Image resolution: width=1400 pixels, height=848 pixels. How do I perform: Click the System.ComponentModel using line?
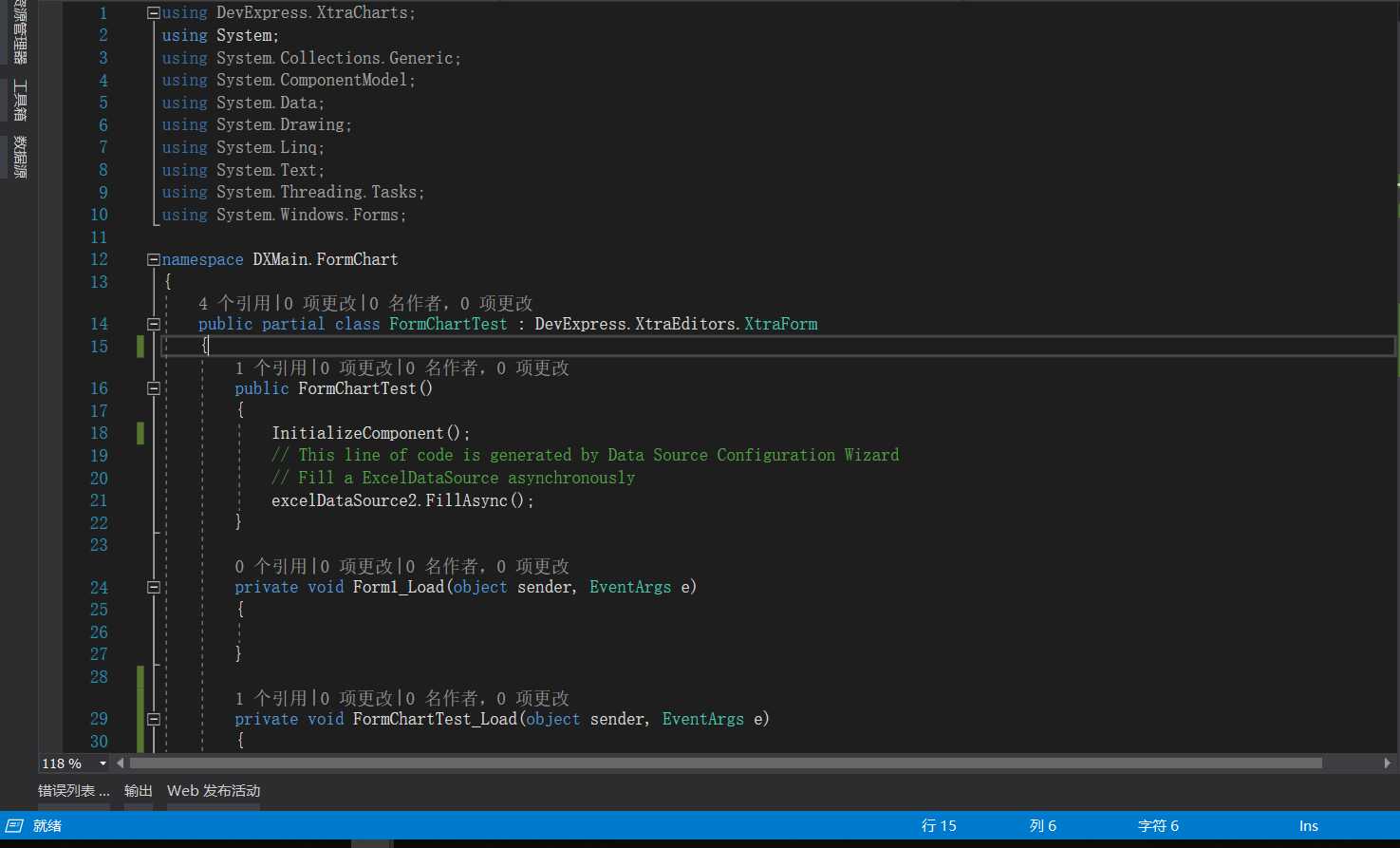pyautogui.click(x=289, y=81)
